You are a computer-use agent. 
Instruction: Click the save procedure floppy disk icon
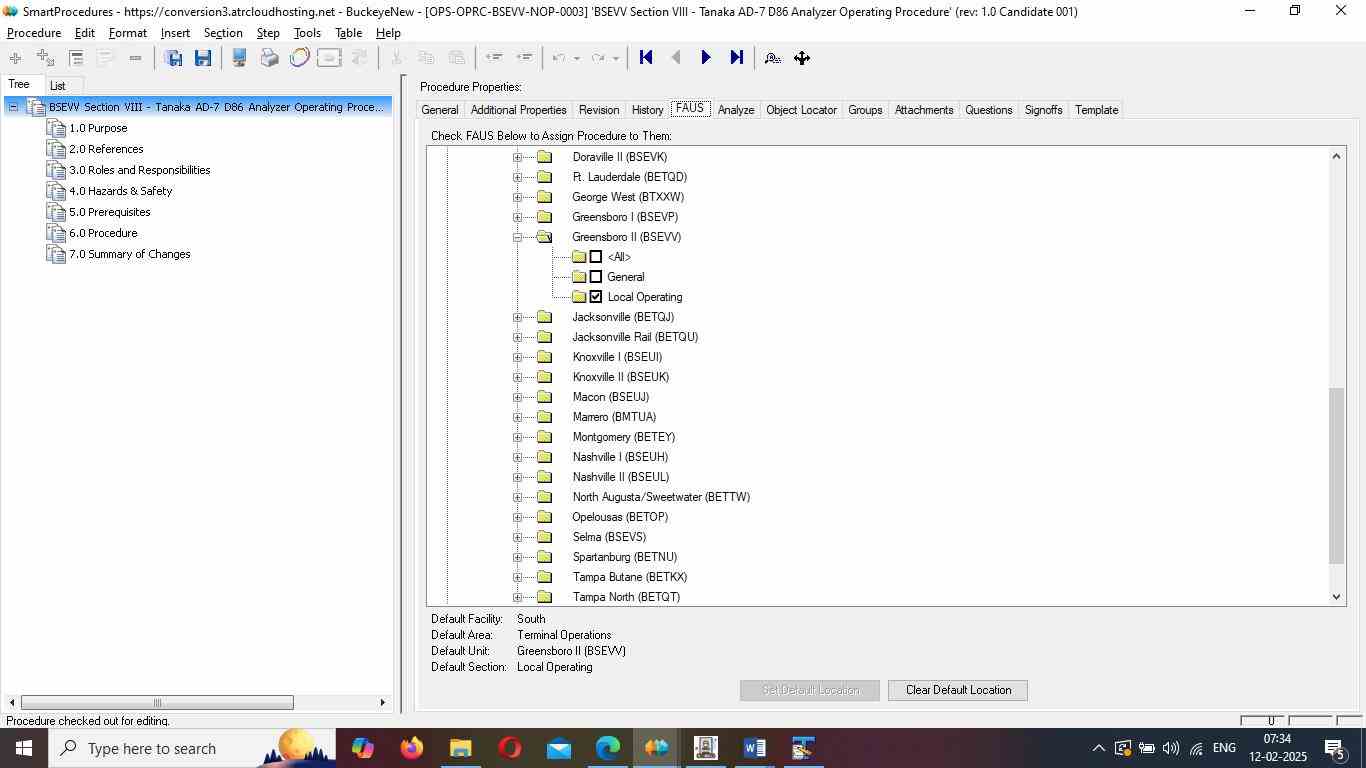[x=203, y=58]
